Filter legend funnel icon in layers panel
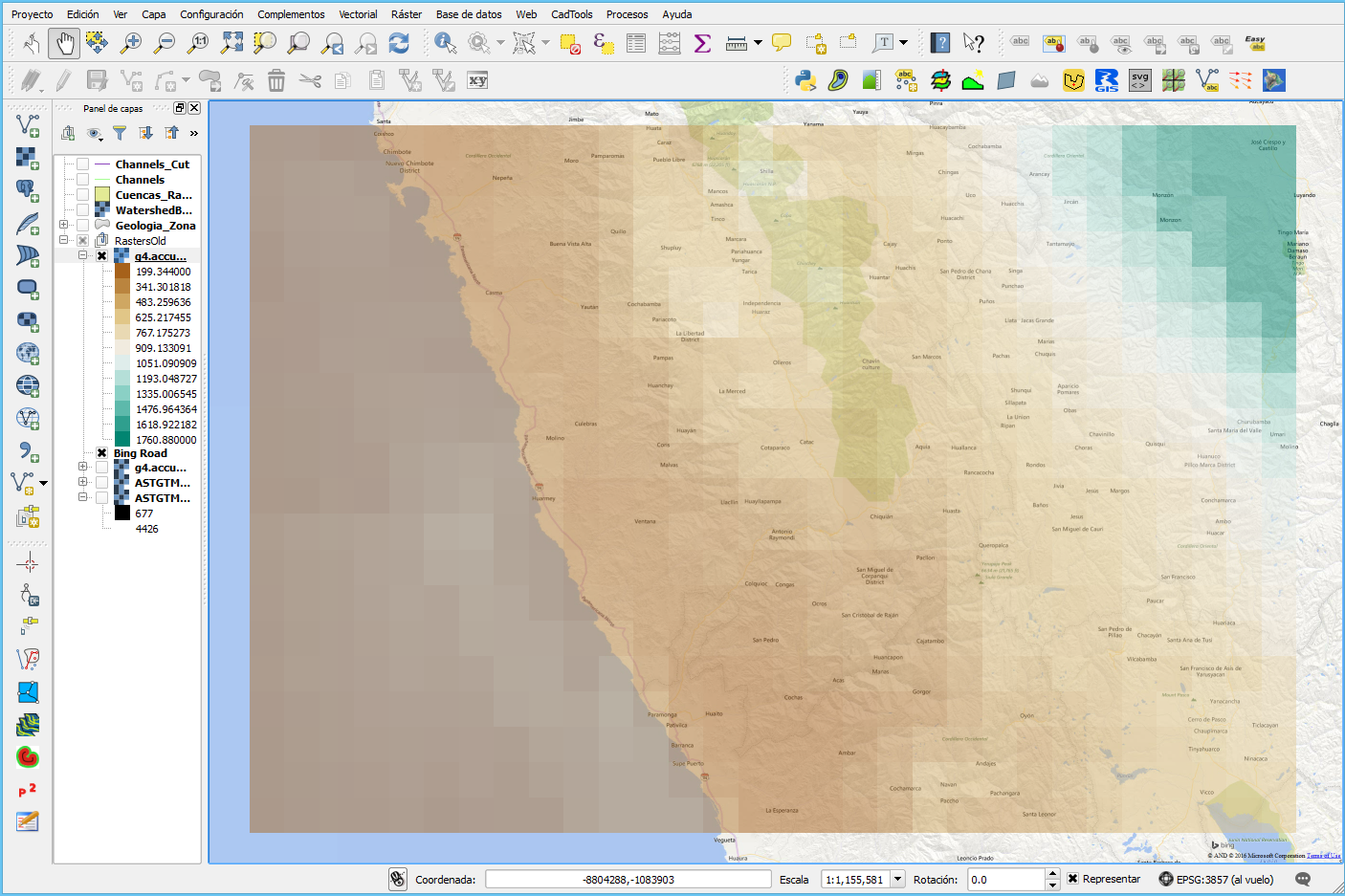This screenshot has width=1345, height=896. [120, 133]
